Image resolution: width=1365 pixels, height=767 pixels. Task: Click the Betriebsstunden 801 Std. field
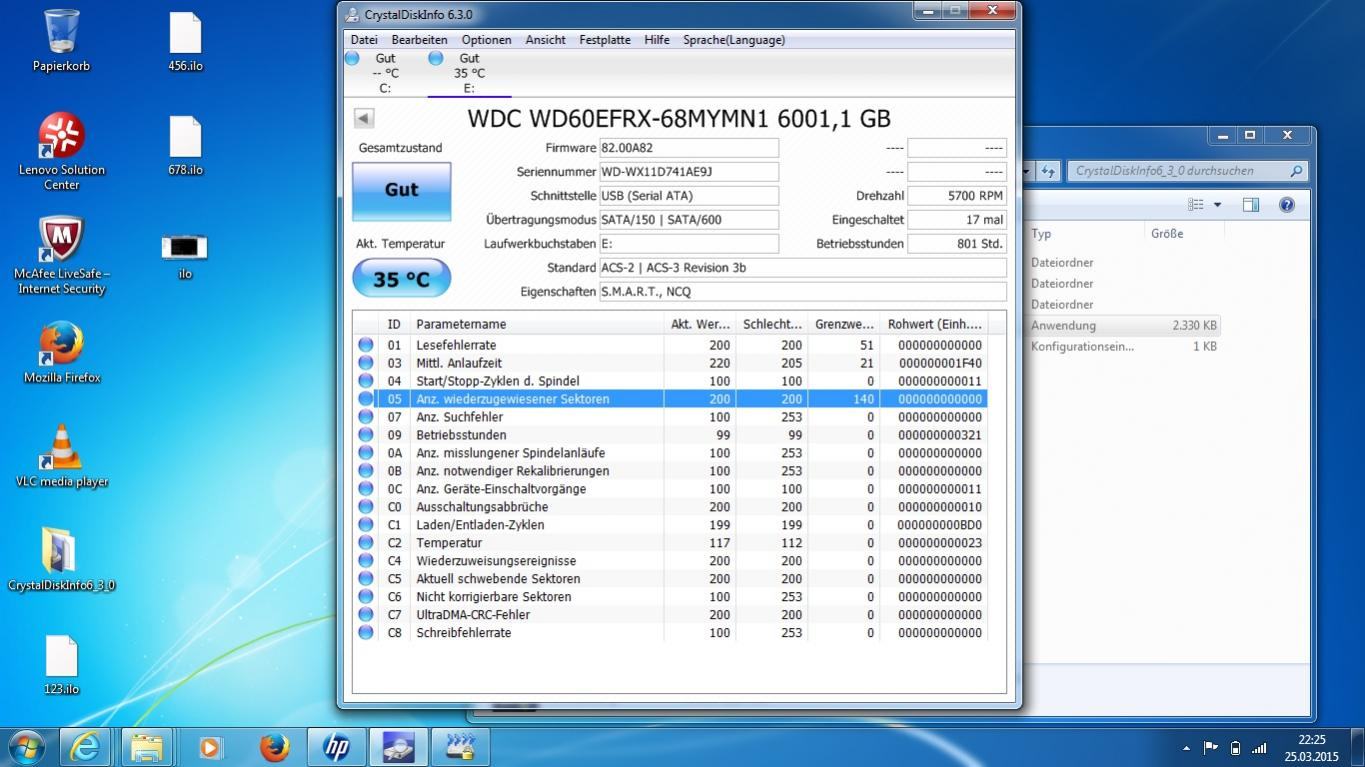click(x=957, y=244)
